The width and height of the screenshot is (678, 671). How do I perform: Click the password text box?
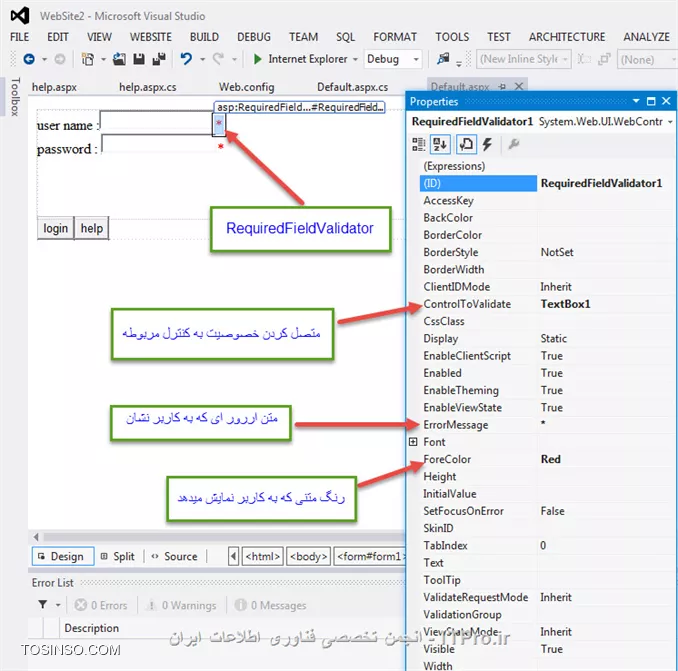[x=158, y=144]
